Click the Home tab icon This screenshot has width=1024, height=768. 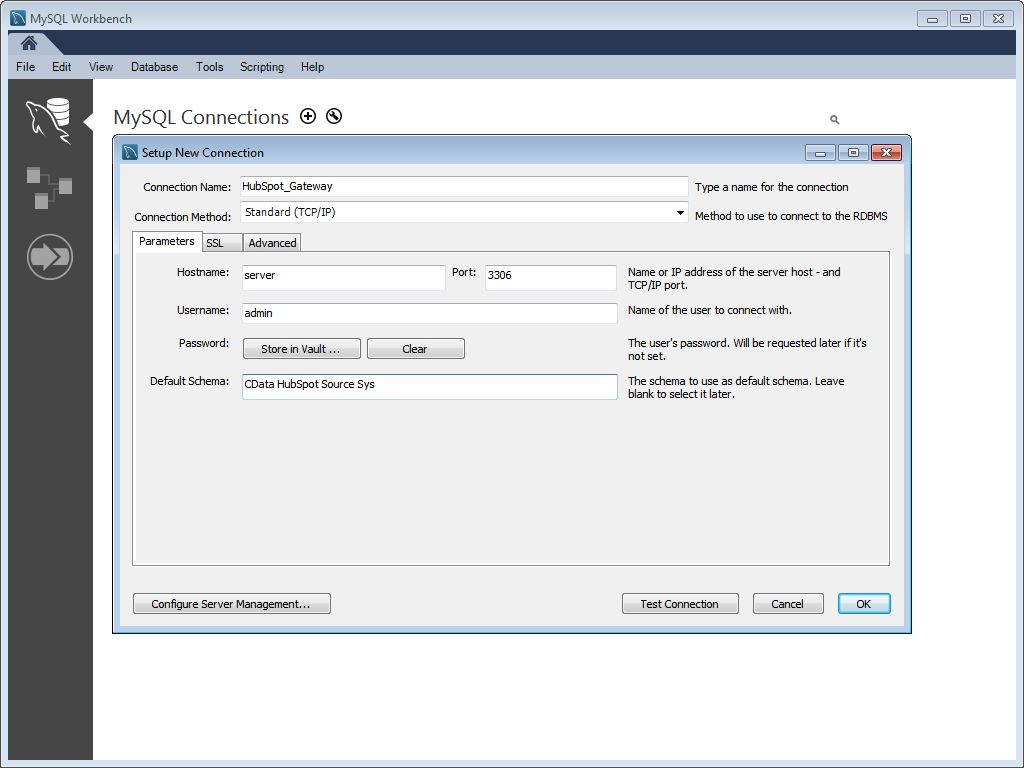click(29, 42)
